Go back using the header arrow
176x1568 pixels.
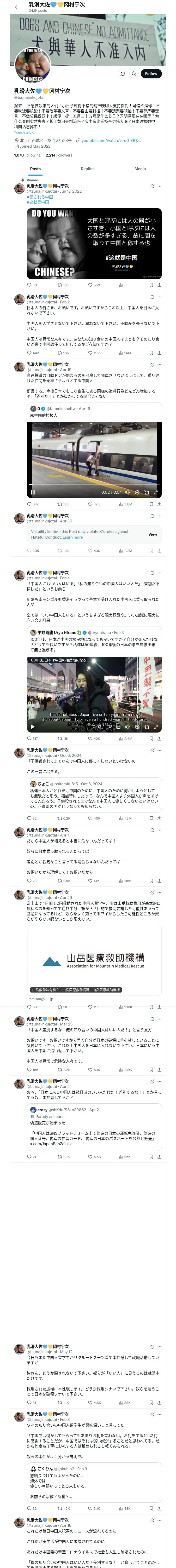click(x=17, y=7)
